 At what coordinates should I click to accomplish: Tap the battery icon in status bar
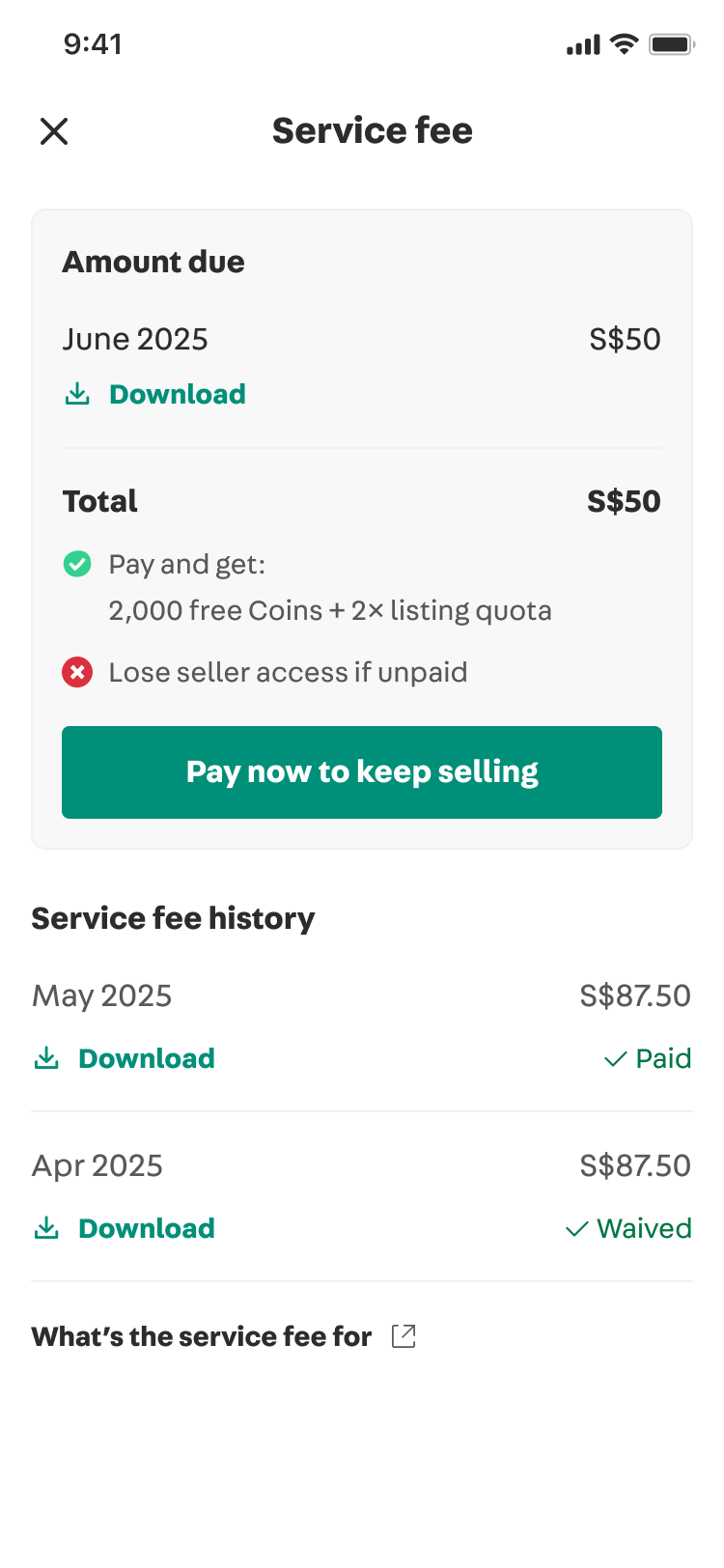672,44
